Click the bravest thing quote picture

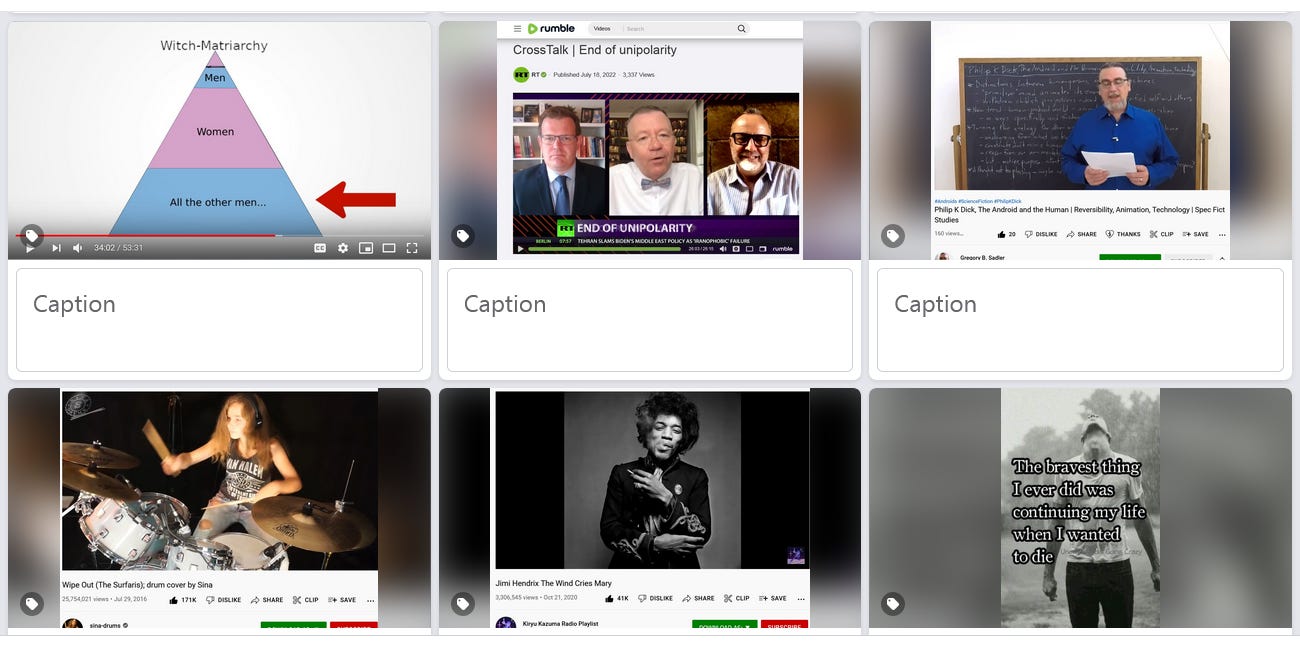1080,508
